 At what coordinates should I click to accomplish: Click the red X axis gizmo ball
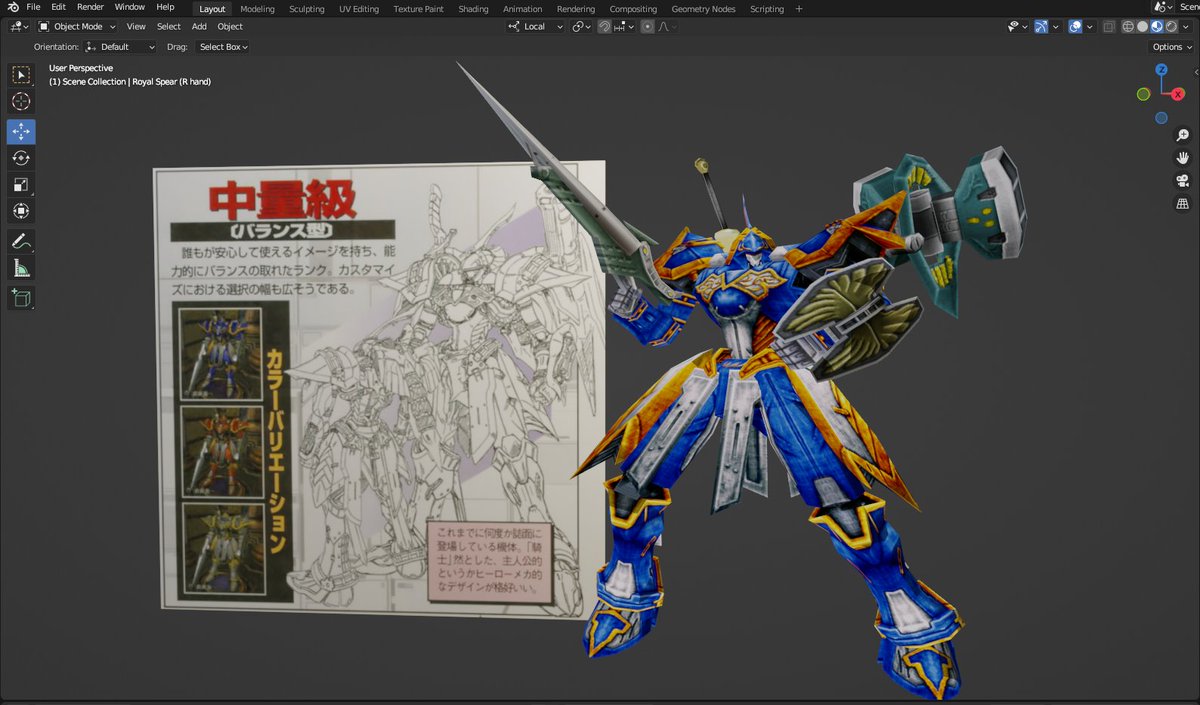1178,94
